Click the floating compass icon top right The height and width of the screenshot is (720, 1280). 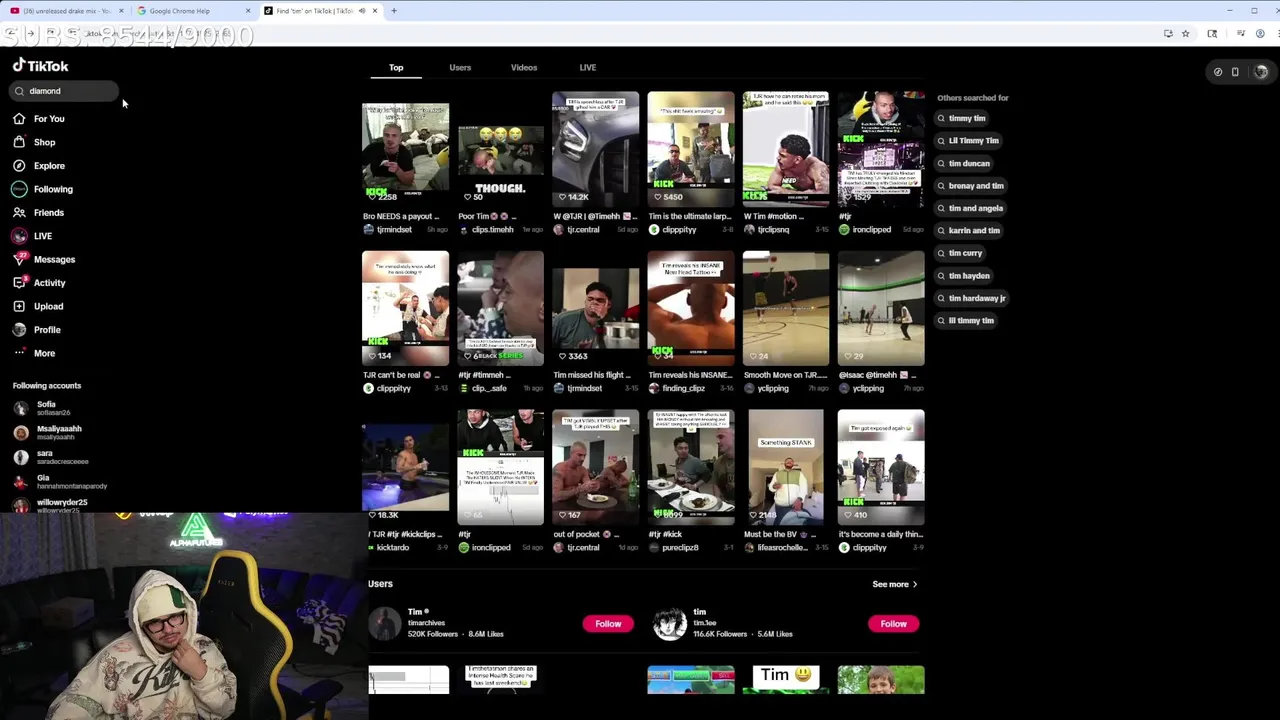tap(1218, 72)
